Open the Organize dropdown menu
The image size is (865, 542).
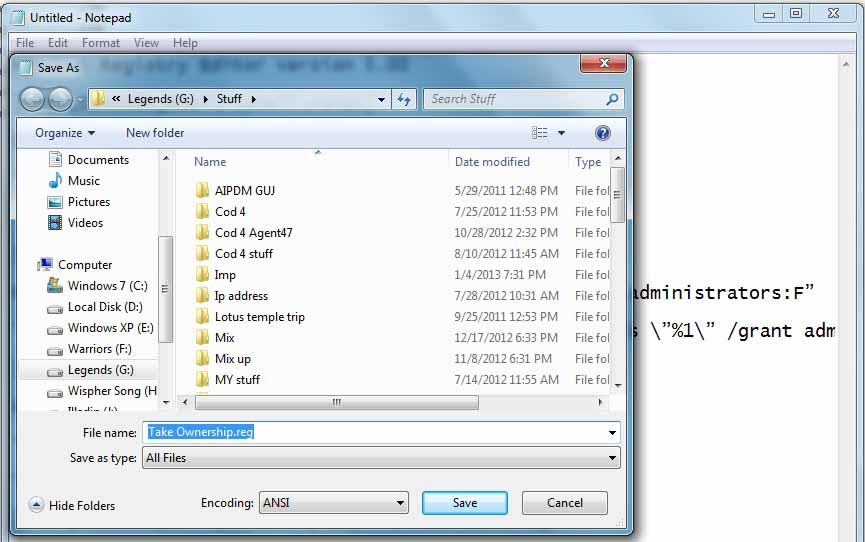pos(65,133)
